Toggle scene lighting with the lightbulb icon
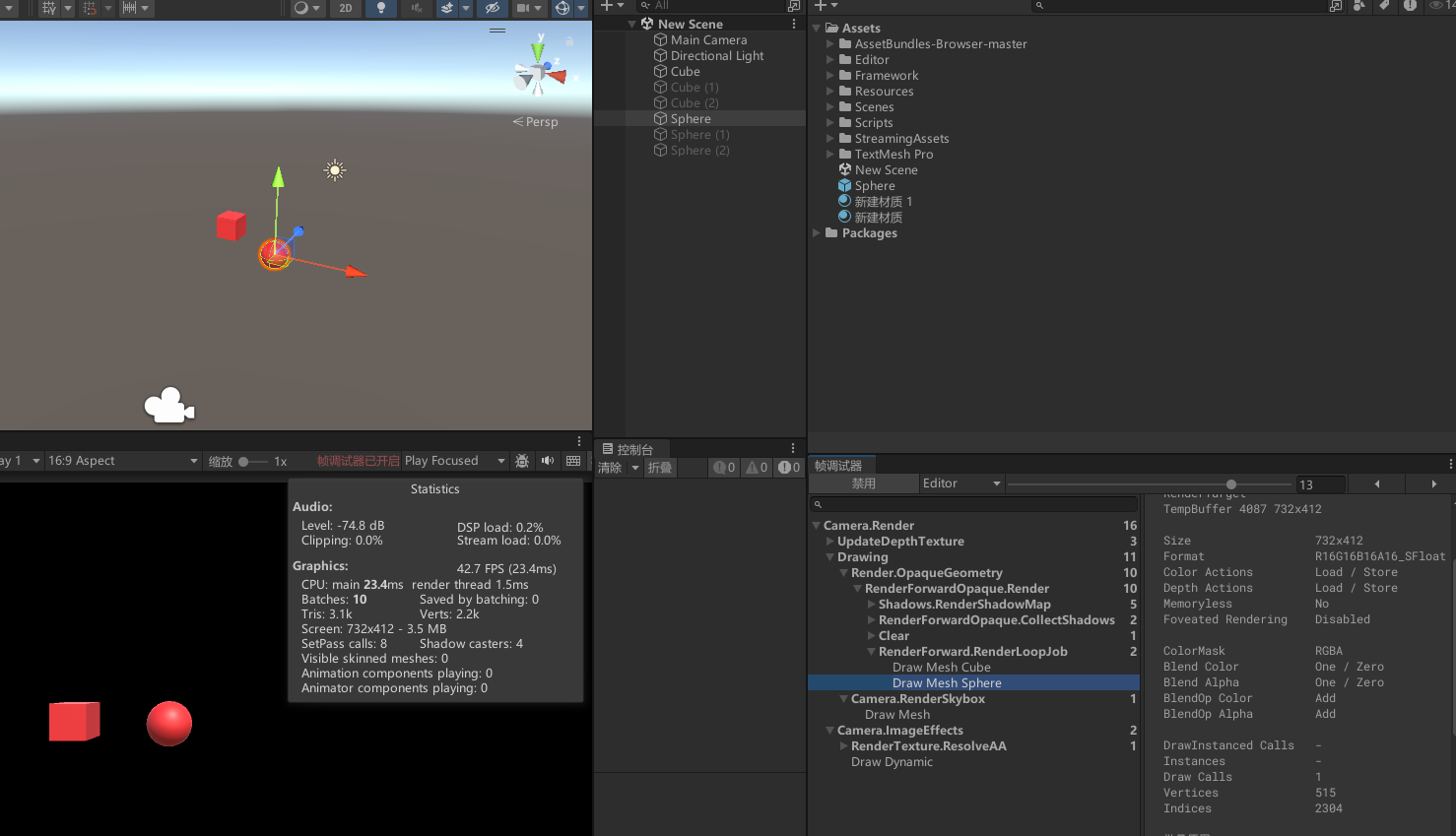 click(x=381, y=8)
